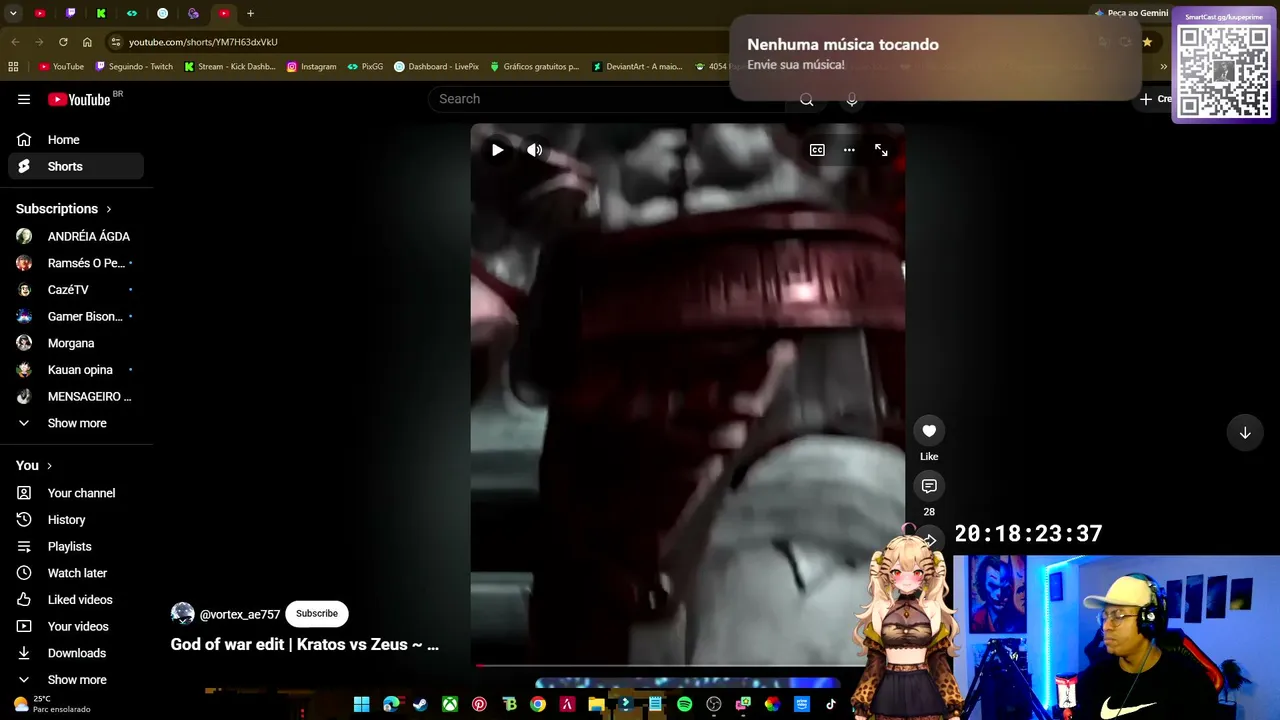Open the PixGG bookmark
Screen dimensions: 1280x720
366,67
